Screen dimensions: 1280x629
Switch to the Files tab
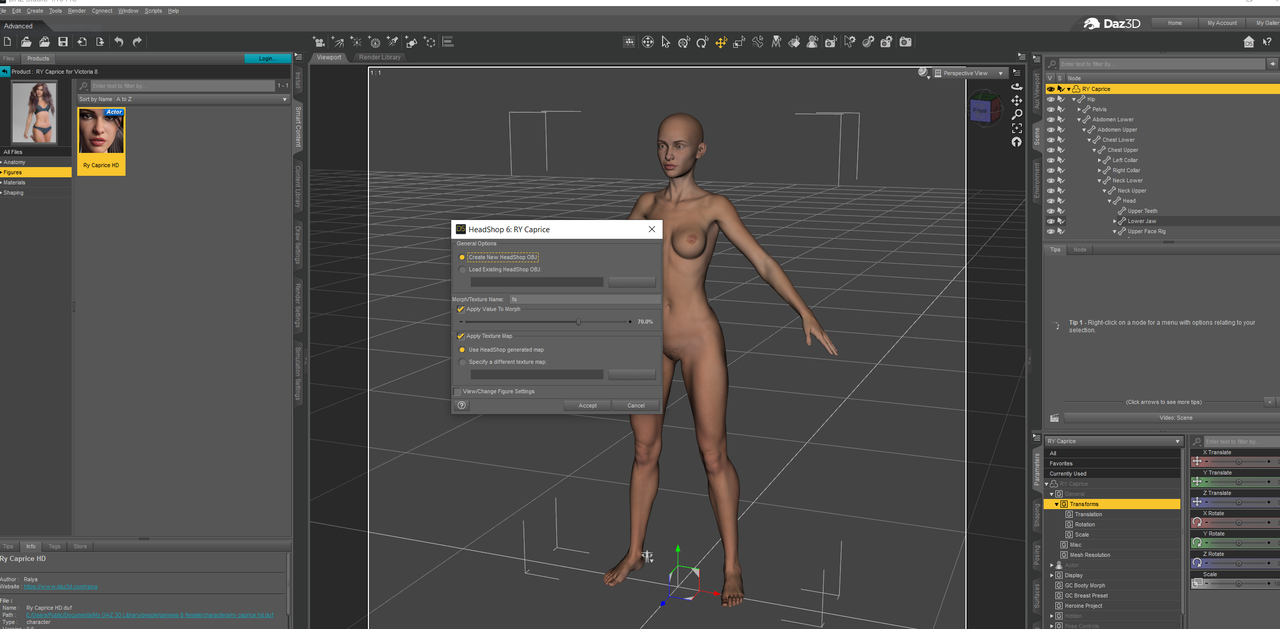click(9, 58)
